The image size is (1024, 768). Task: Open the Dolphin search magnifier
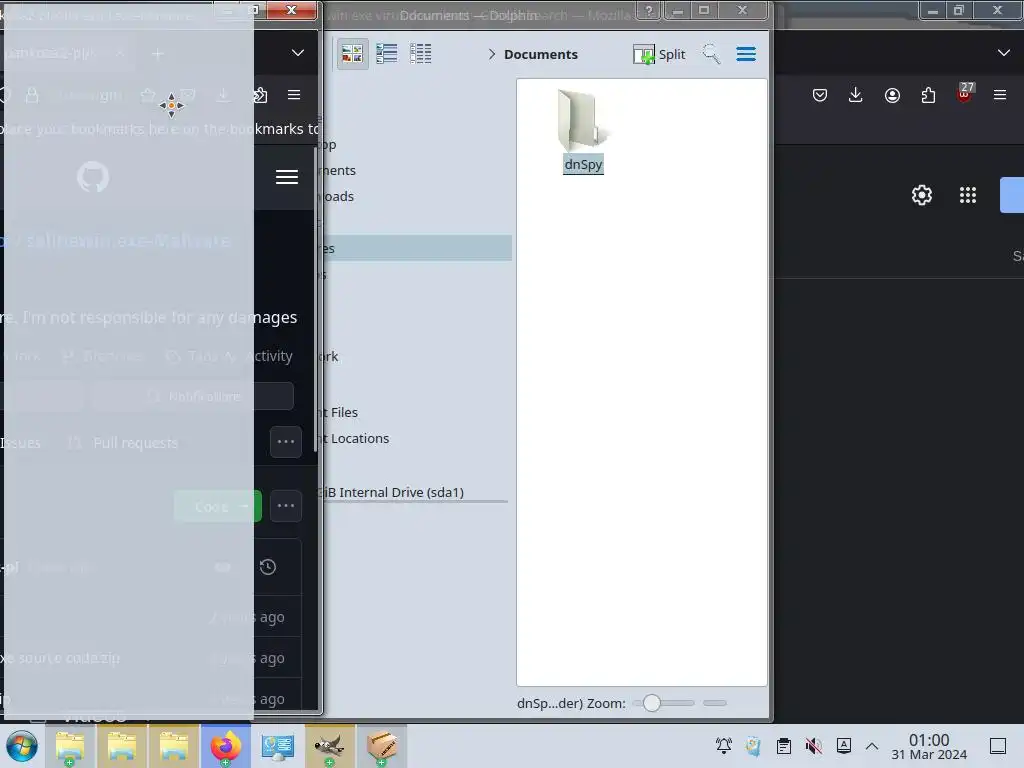711,54
